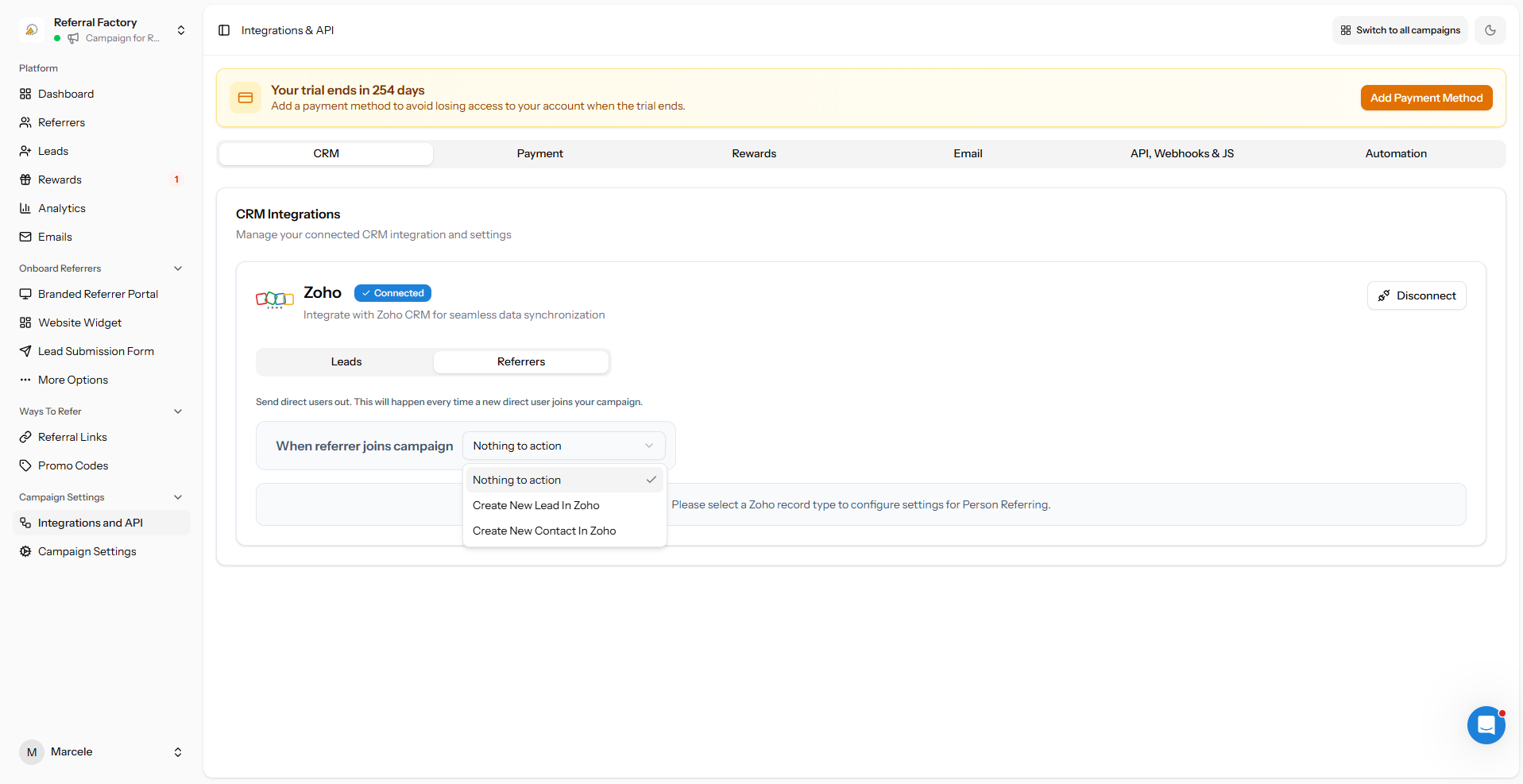Viewport: 1523px width, 784px height.
Task: Click the 'CRM Integrations' heading
Action: (x=288, y=214)
